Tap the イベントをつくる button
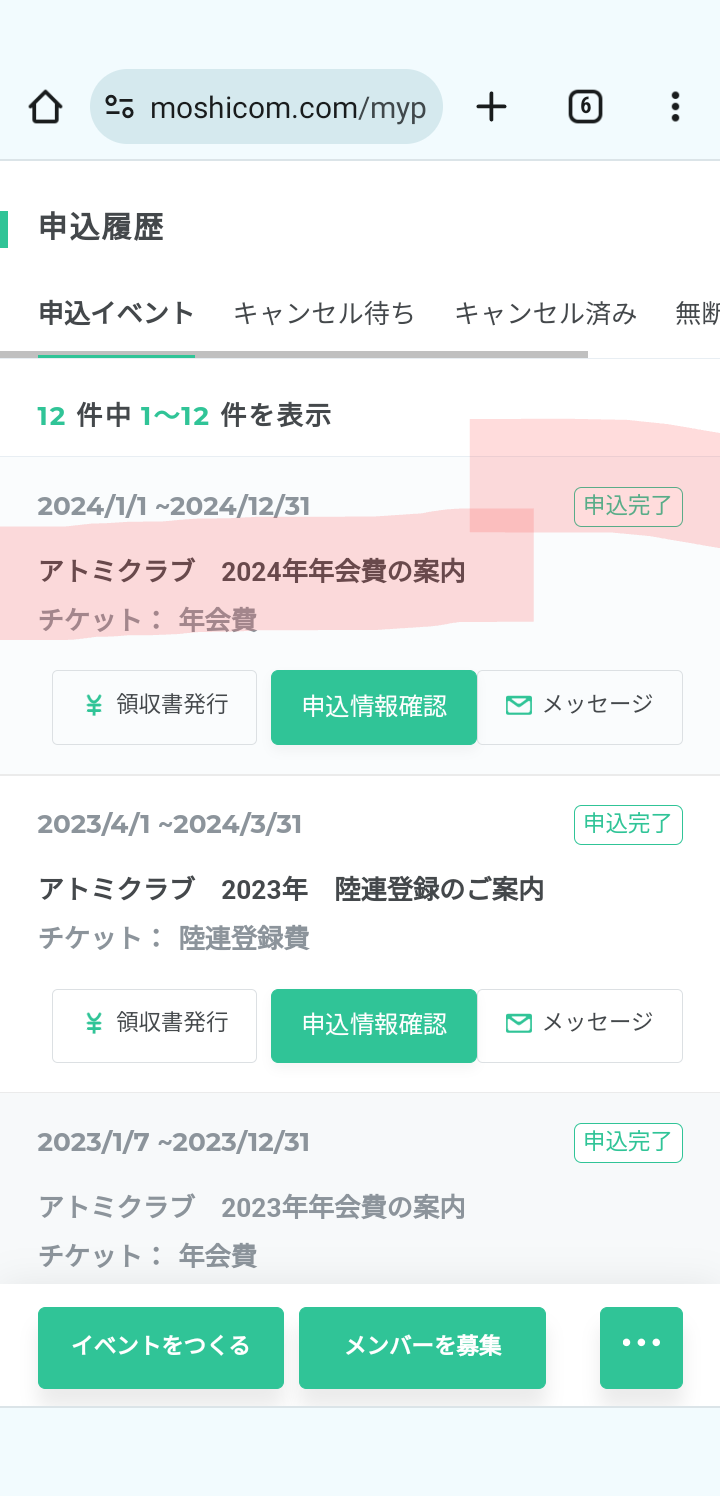The height and width of the screenshot is (1496, 720). click(161, 1347)
